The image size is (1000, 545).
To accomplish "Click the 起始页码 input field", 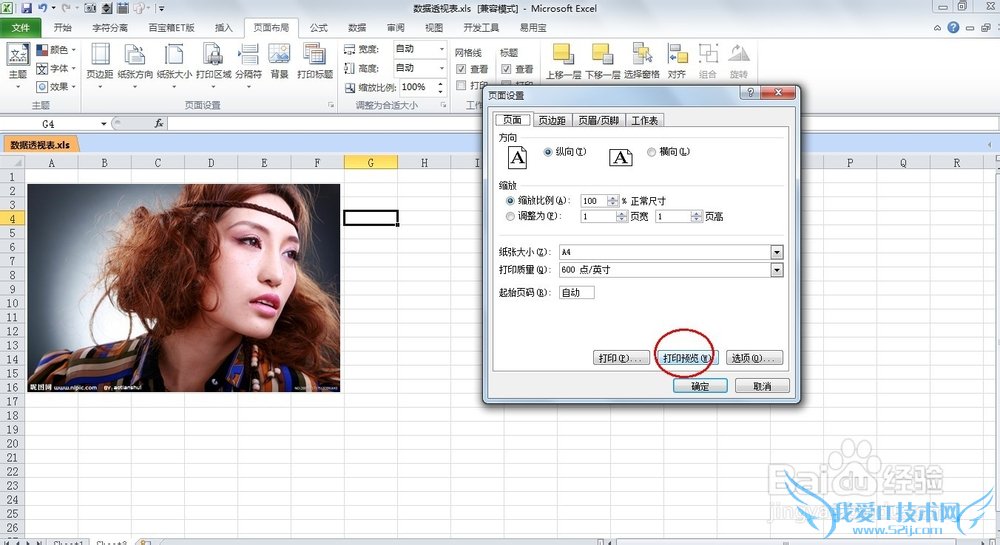I will click(577, 293).
